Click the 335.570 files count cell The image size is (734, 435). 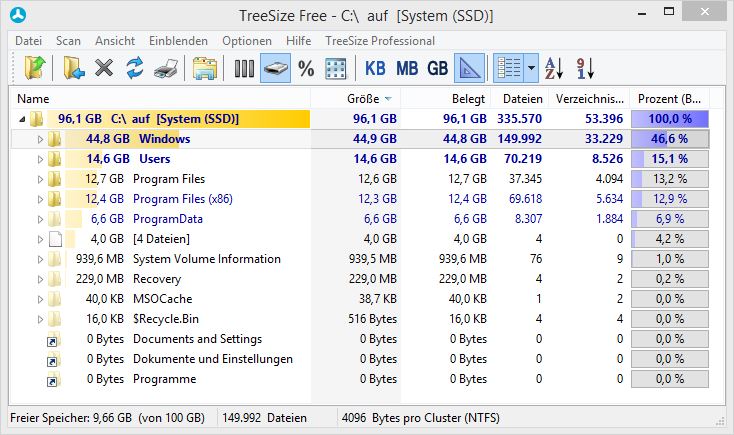click(519, 119)
